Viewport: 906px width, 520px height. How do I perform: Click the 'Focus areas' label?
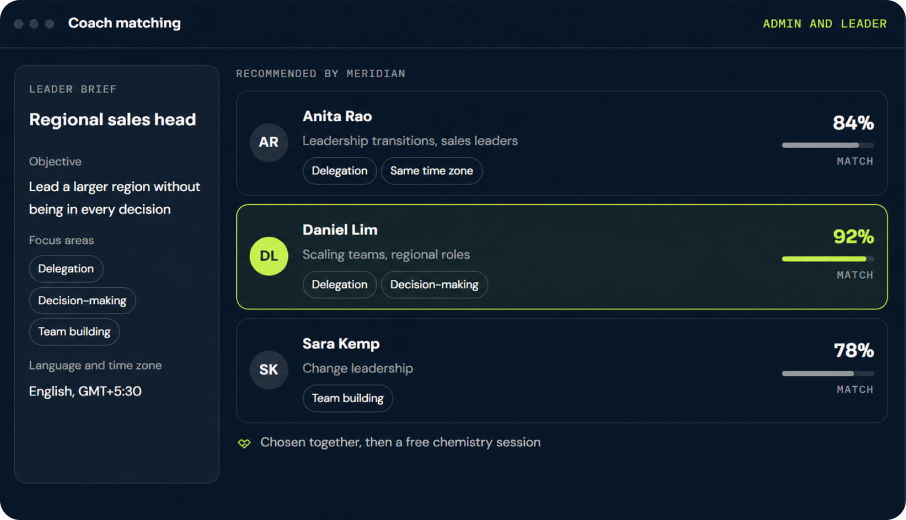click(61, 240)
